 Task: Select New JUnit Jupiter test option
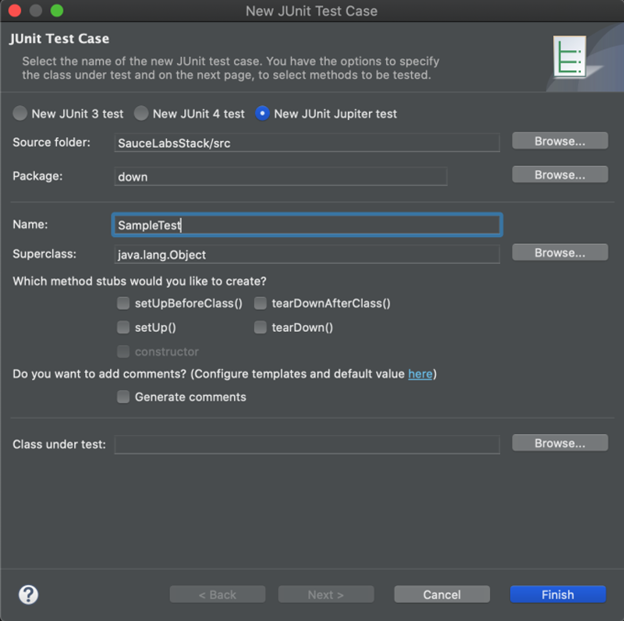[262, 113]
